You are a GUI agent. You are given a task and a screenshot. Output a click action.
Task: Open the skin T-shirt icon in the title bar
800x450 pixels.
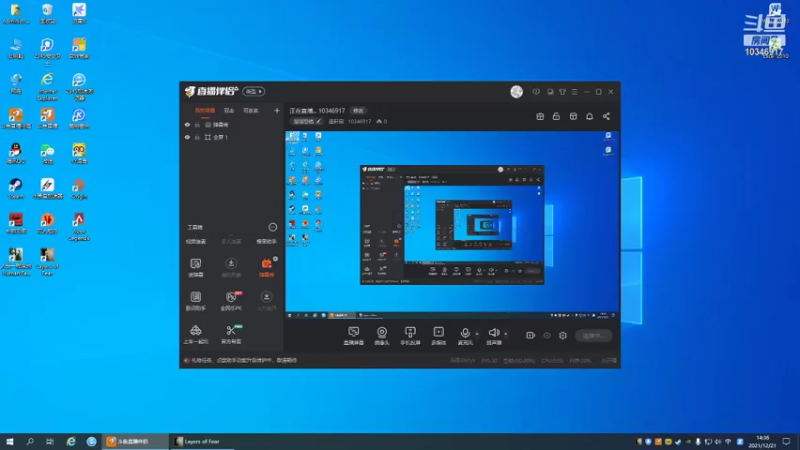click(562, 92)
